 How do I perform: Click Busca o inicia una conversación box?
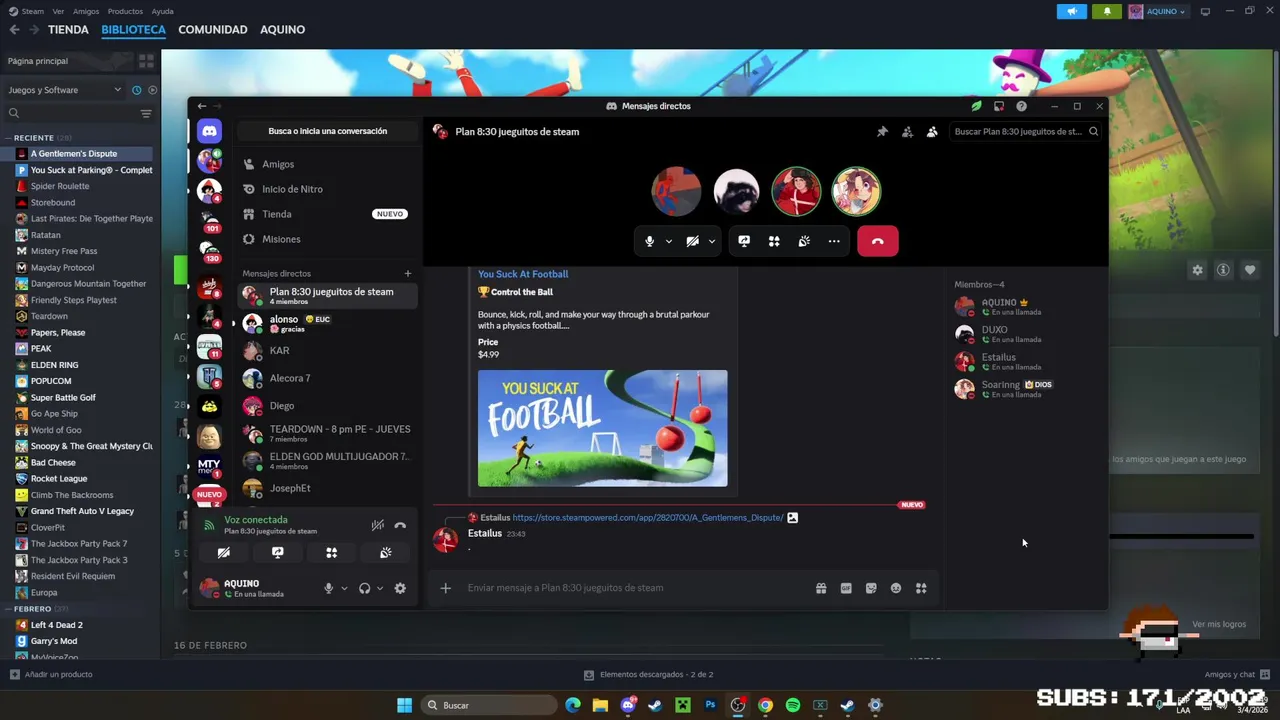click(x=328, y=131)
